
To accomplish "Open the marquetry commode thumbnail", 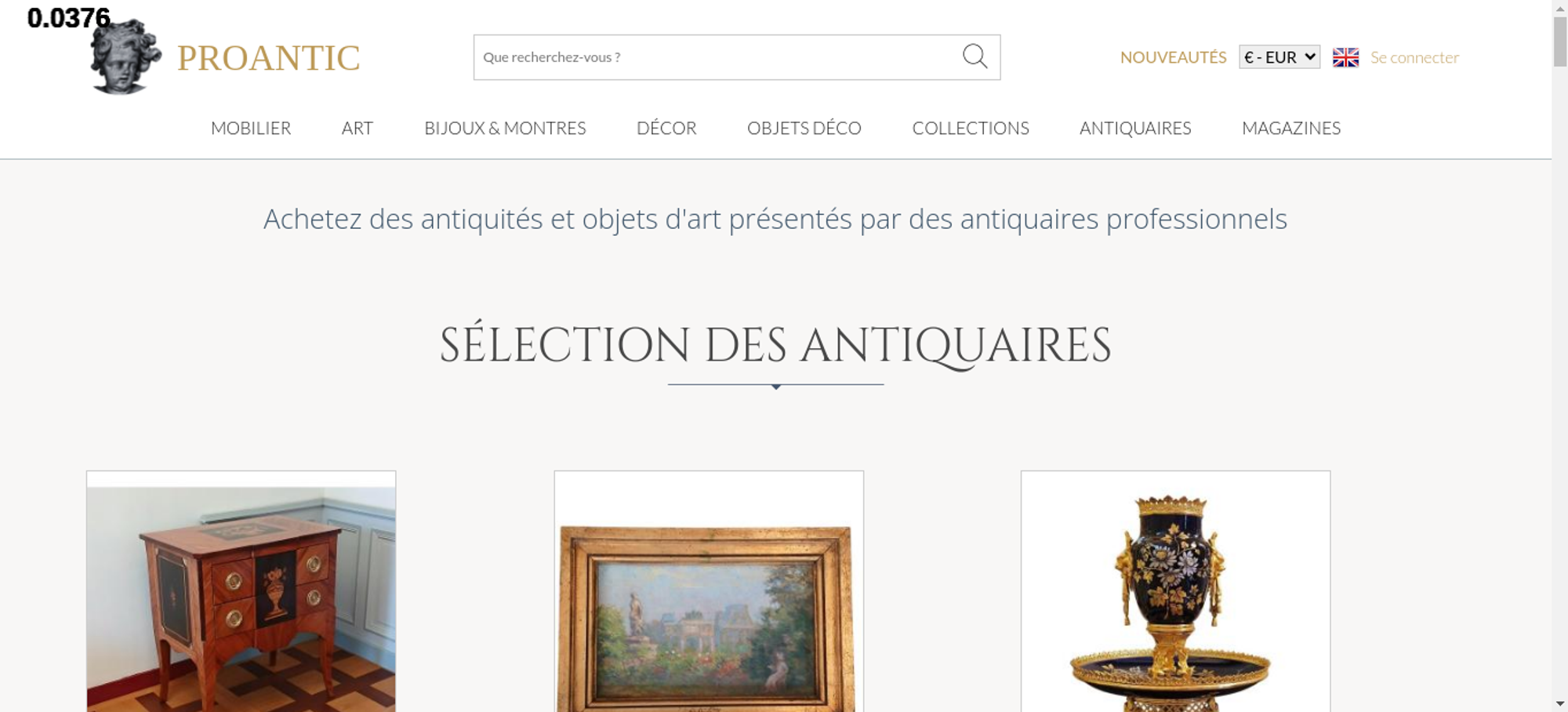I will pos(241,591).
